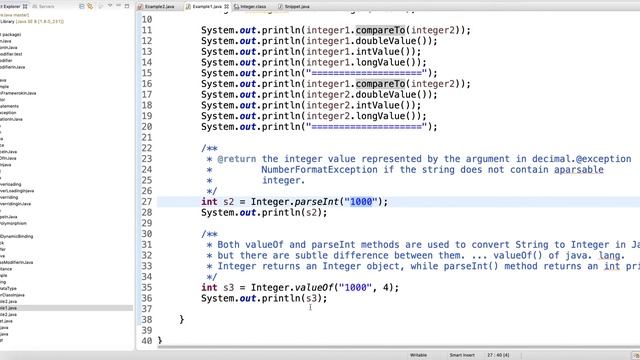Click valueOf method call on line 35

click(314, 287)
